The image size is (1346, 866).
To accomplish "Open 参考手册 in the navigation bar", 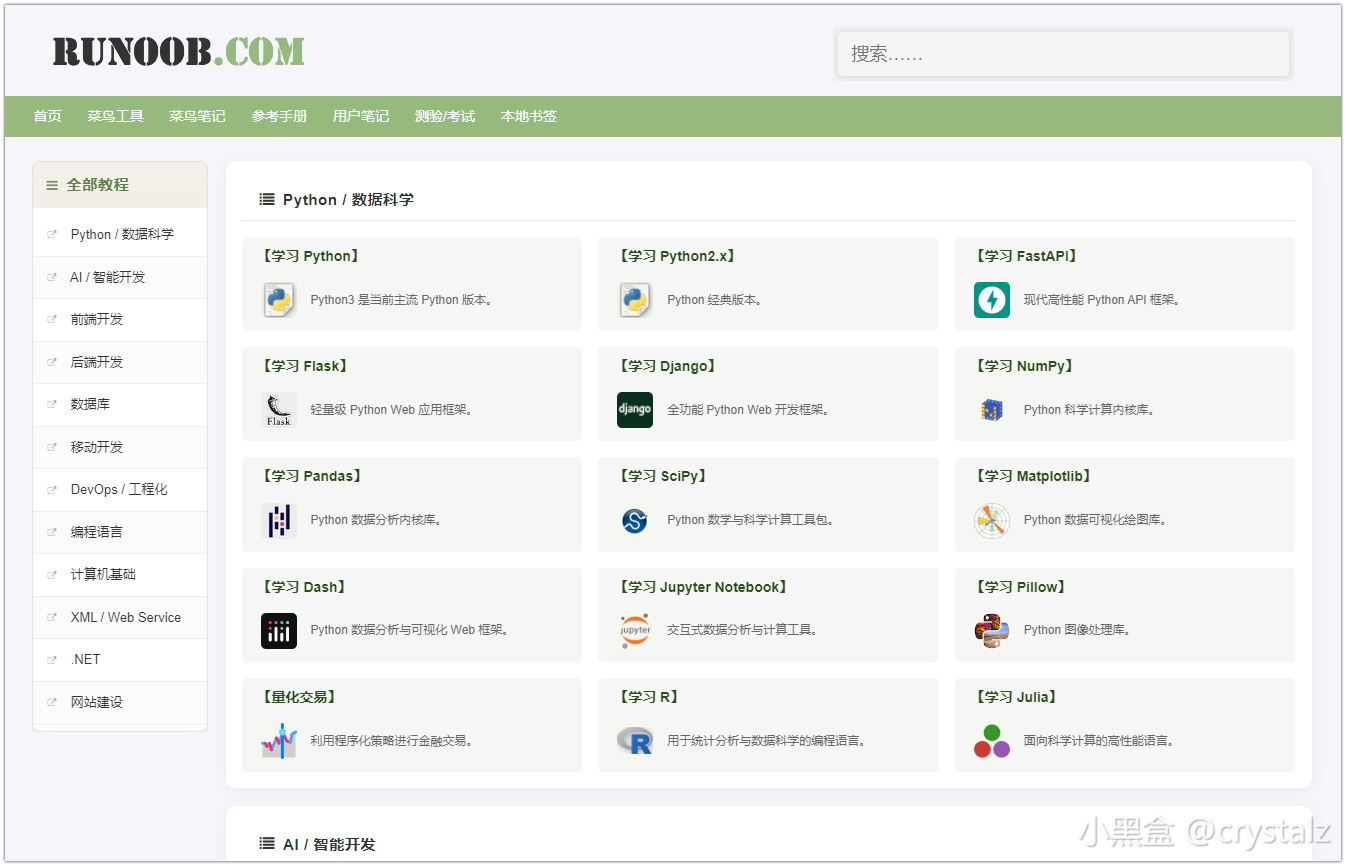I will 279,116.
